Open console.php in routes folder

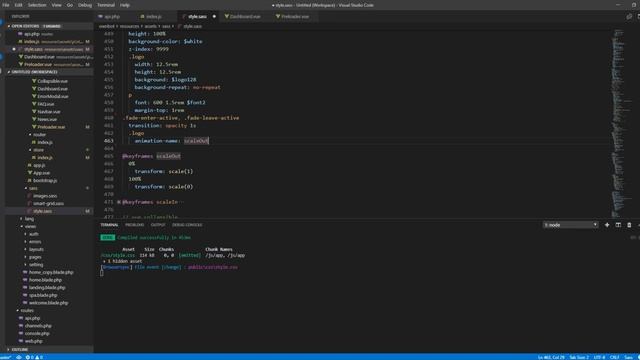37,333
